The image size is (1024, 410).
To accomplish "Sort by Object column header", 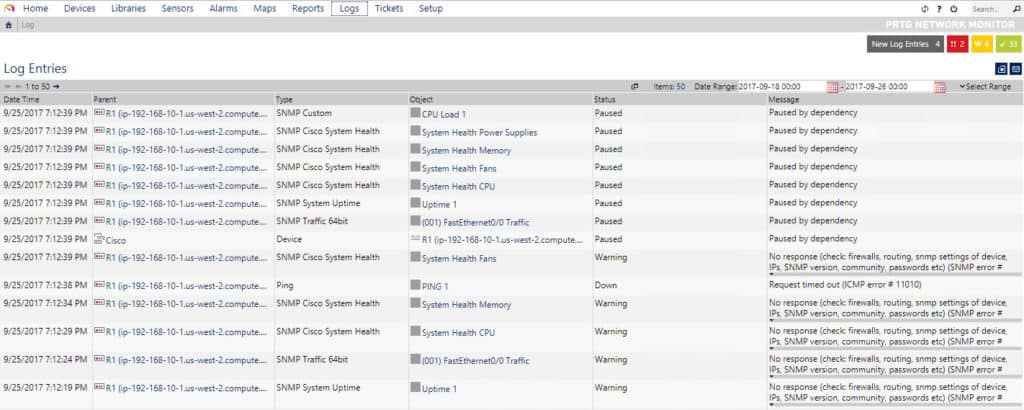I will tap(421, 99).
